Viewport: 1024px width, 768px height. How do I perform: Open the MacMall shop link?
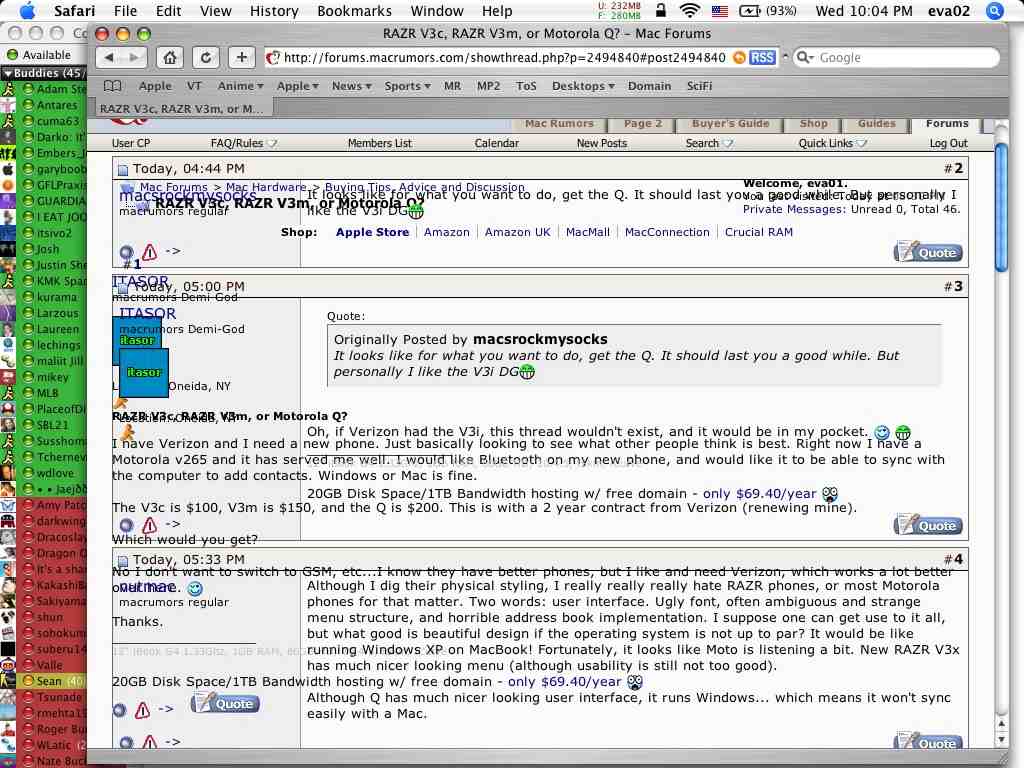tap(588, 232)
